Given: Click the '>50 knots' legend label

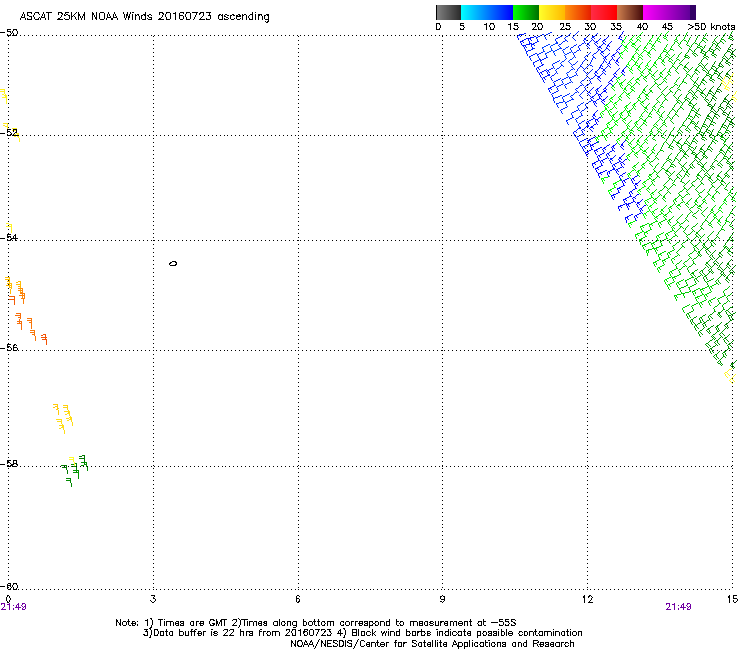Looking at the screenshot, I should (x=711, y=27).
